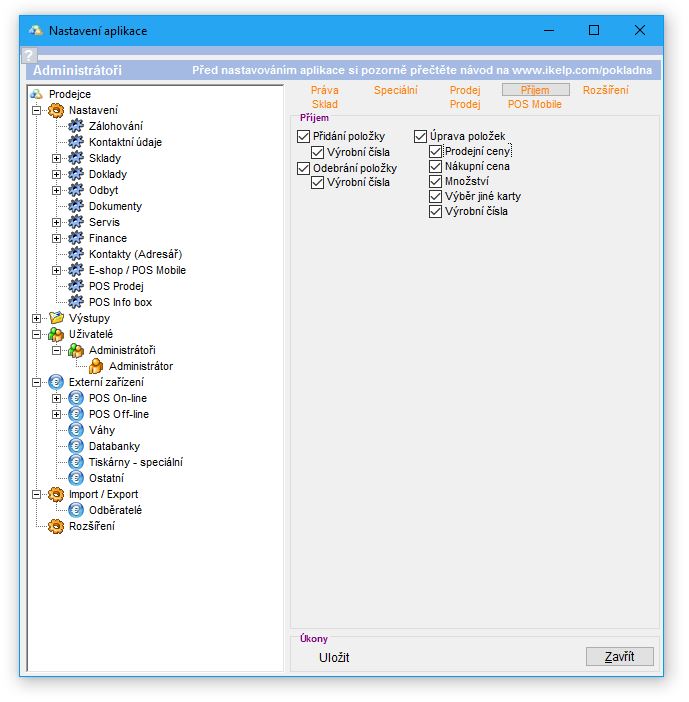
Task: Collapse the Uživatelé tree node
Action: [37, 334]
